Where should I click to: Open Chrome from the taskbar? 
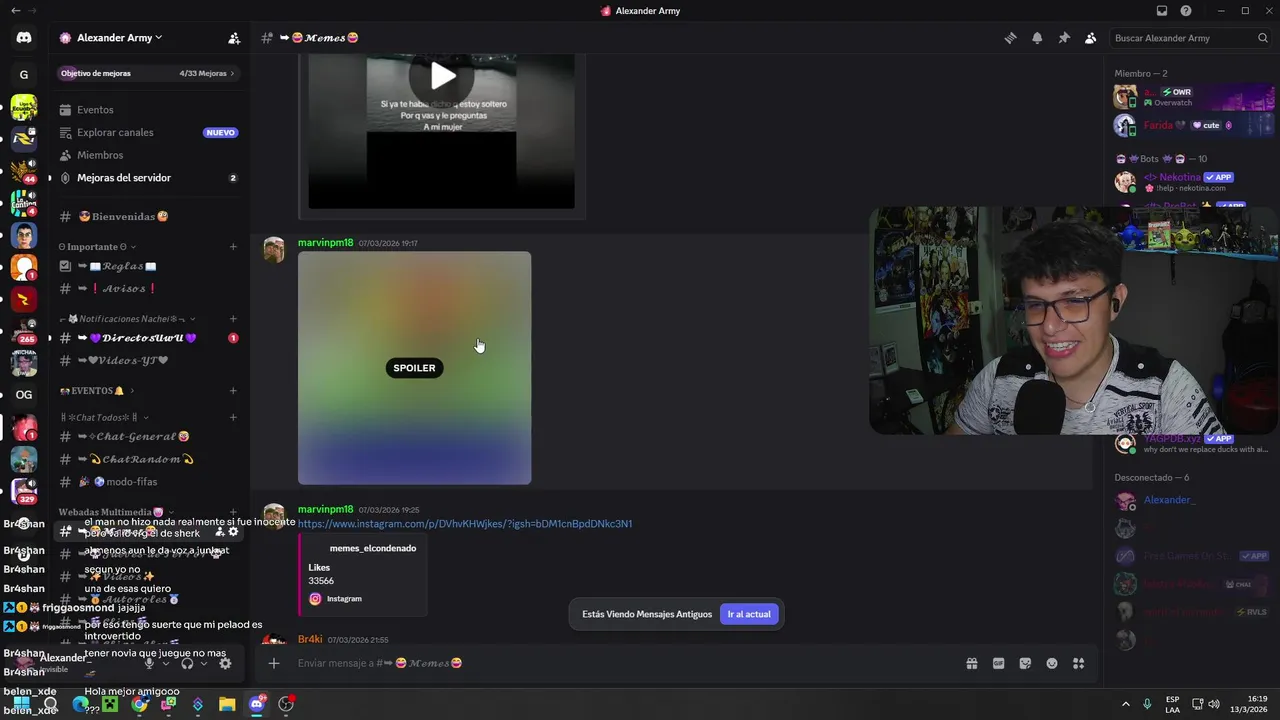tap(139, 704)
